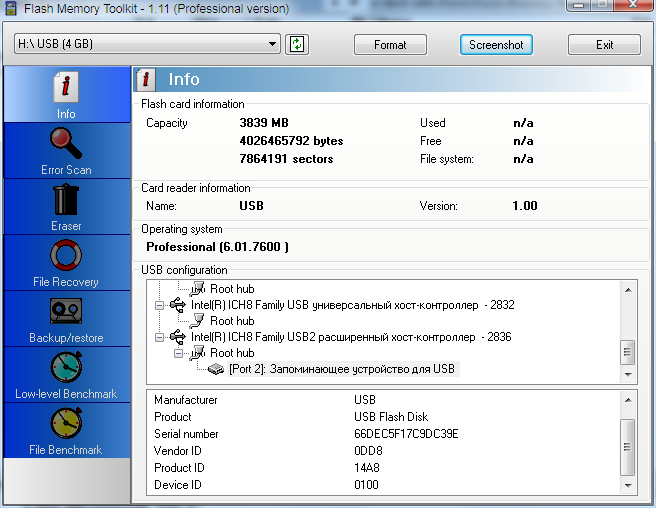The width and height of the screenshot is (656, 508).
Task: Click the device details scrollbar thumb
Action: tap(628, 447)
